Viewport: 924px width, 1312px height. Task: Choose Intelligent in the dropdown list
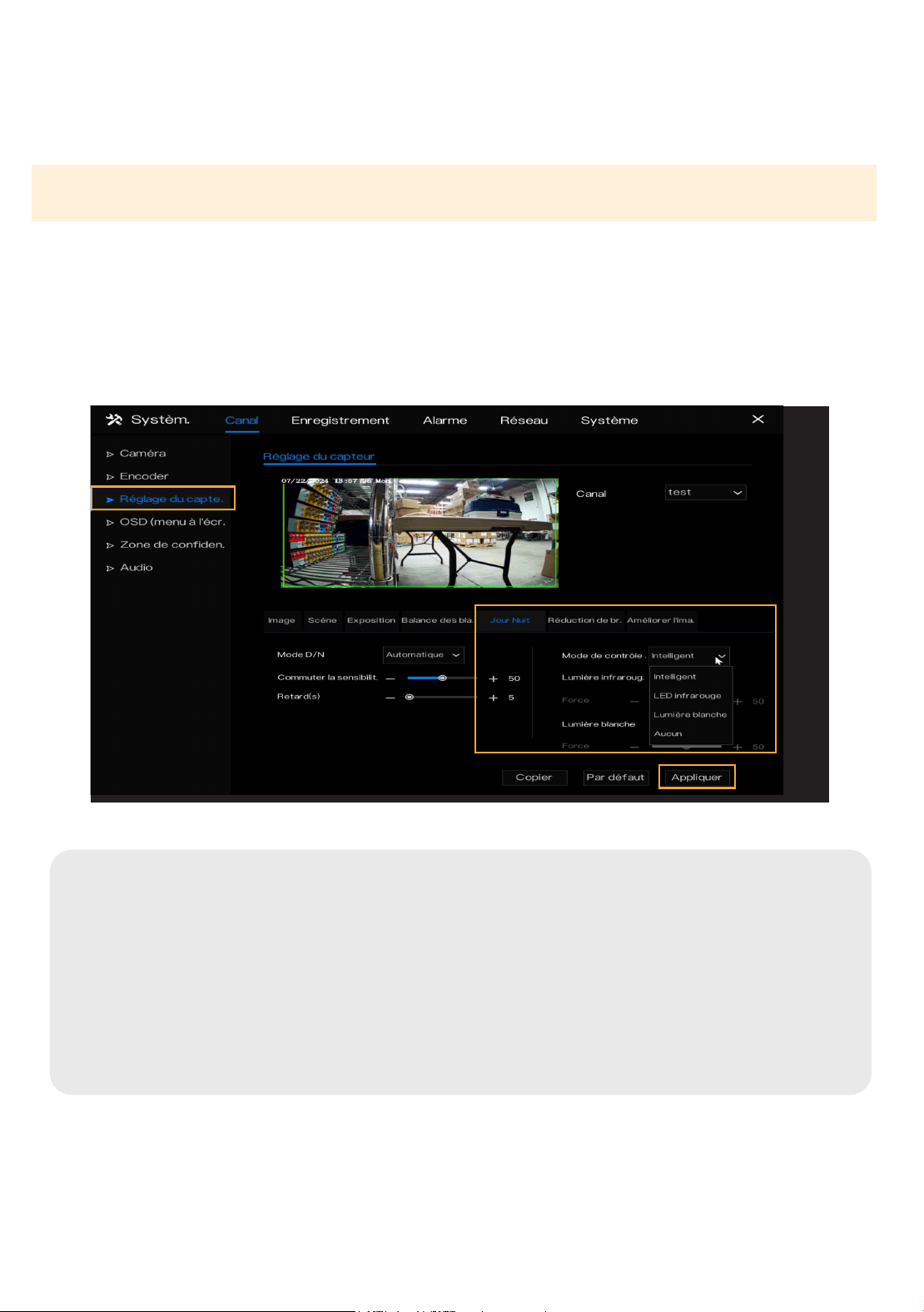pyautogui.click(x=690, y=677)
